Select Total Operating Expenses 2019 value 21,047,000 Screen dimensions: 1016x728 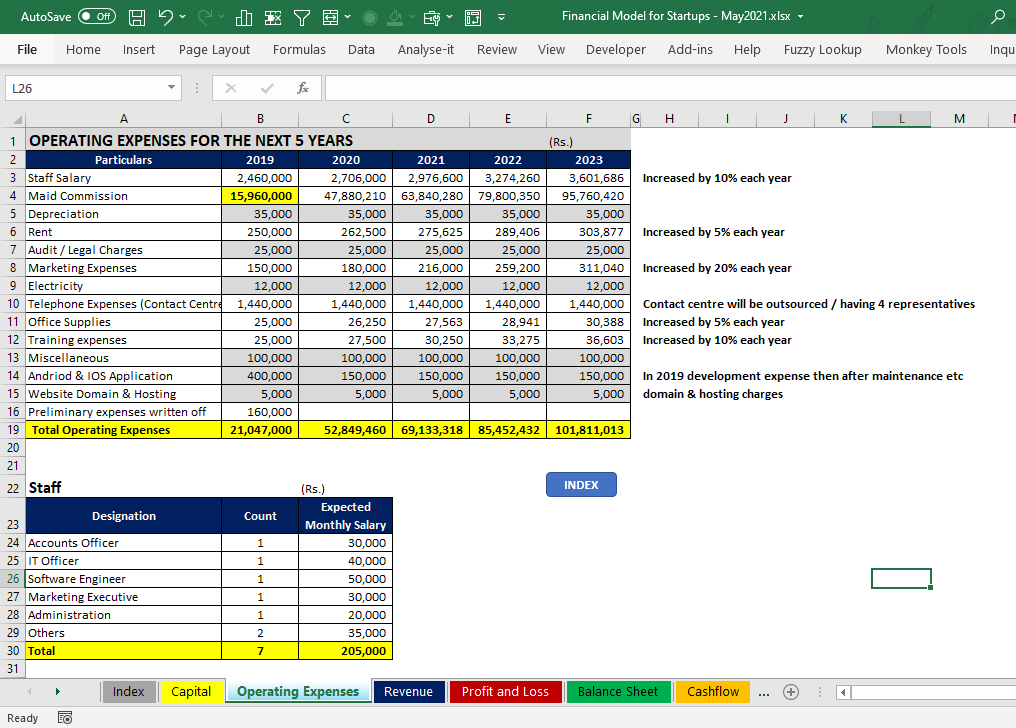(260, 429)
